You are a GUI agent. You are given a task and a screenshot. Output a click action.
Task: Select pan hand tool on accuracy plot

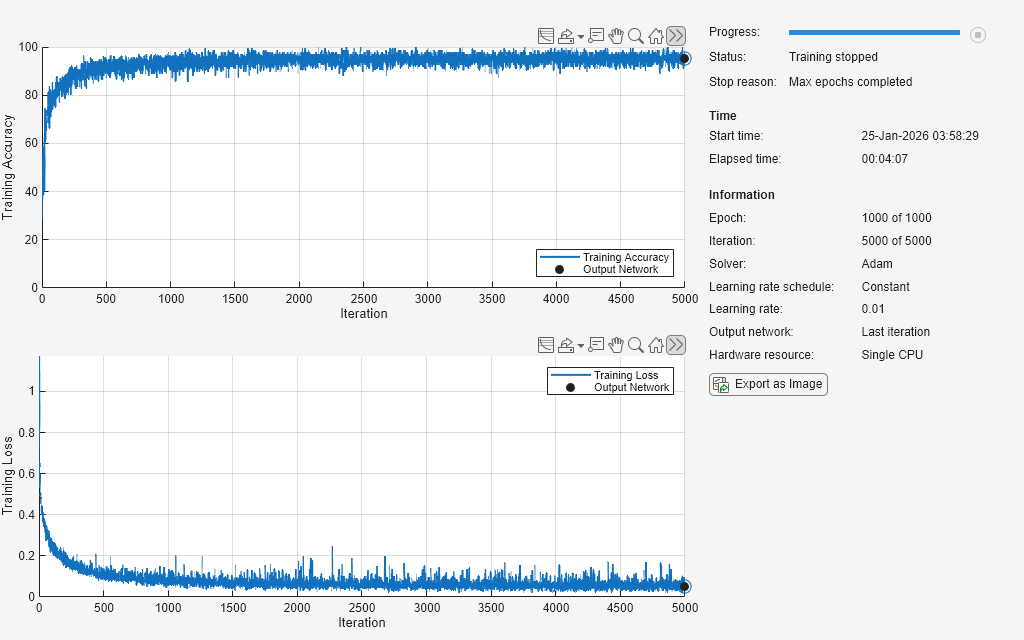tap(616, 36)
